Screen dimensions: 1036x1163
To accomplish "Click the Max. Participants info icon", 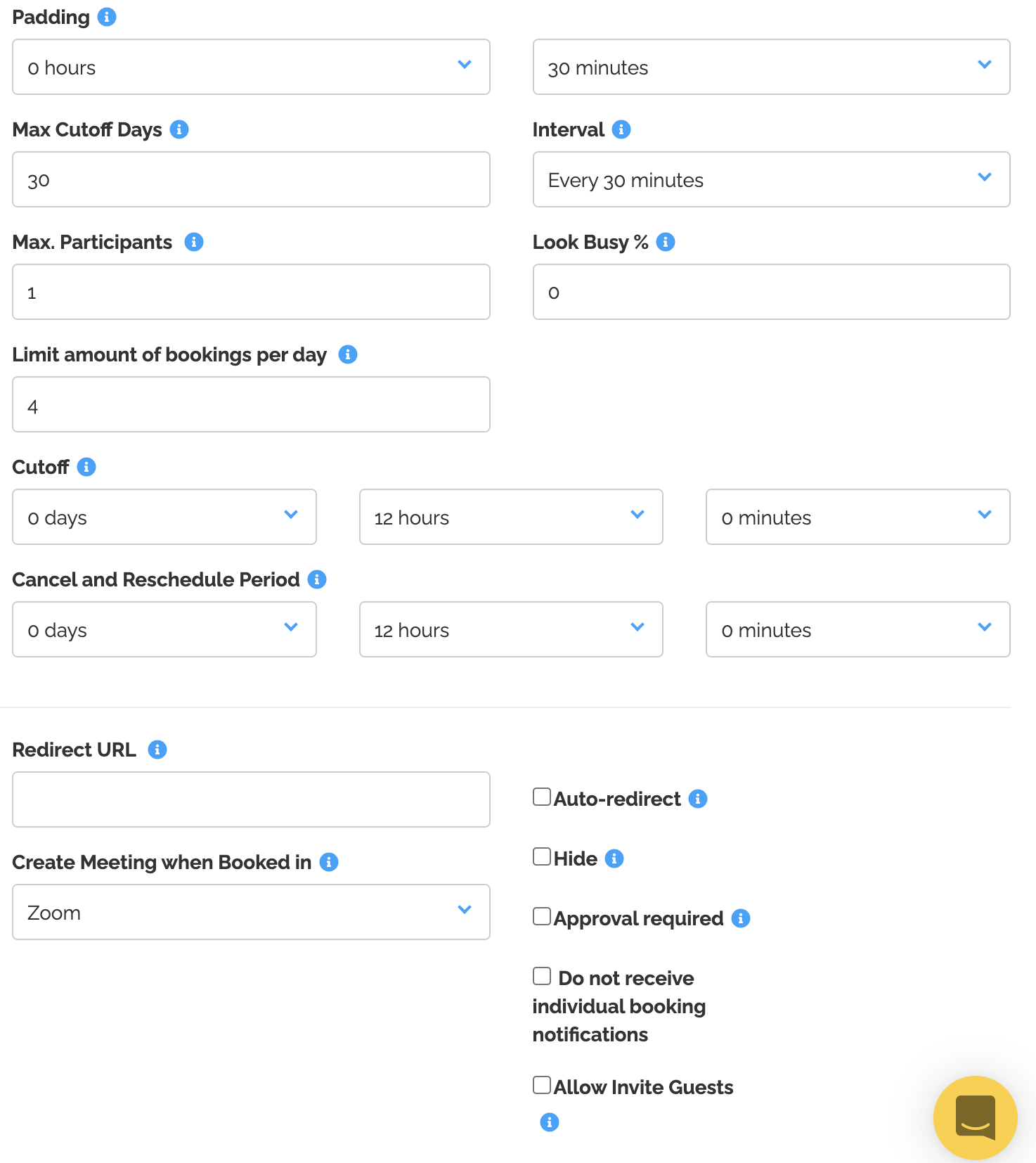I will [194, 242].
